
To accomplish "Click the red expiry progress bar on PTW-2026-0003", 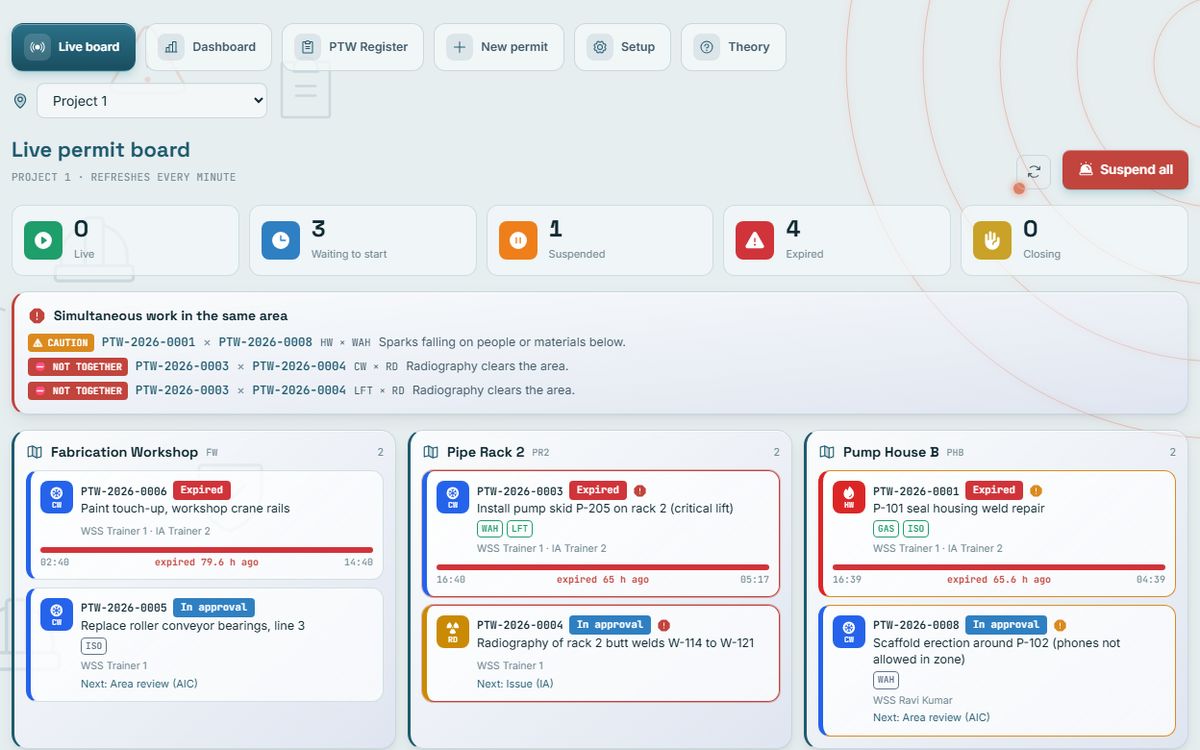I will point(603,567).
